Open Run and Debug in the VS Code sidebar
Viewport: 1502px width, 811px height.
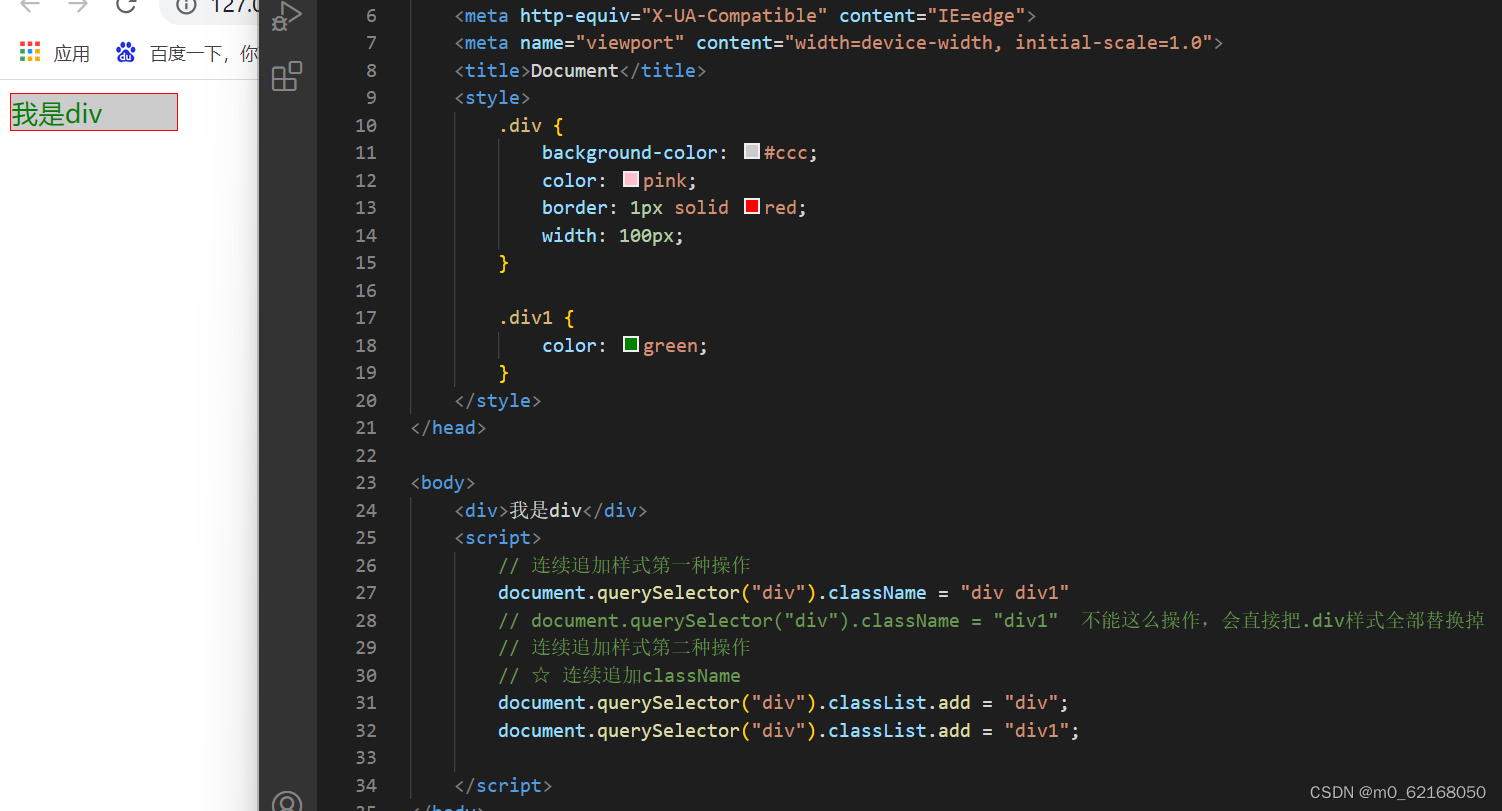(x=286, y=16)
